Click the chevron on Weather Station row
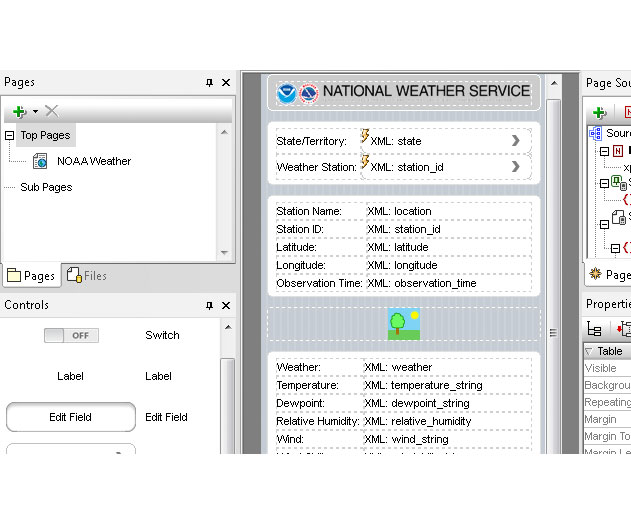The height and width of the screenshot is (522, 631). [x=516, y=167]
